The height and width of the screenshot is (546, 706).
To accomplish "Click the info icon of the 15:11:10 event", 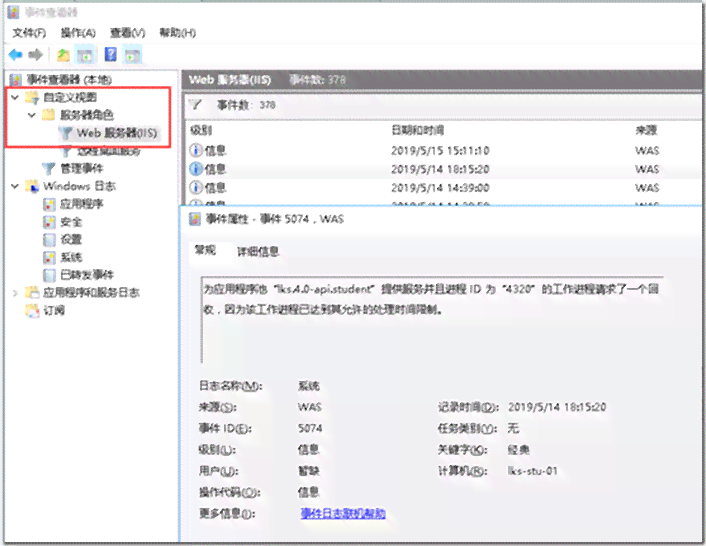I will tap(195, 150).
